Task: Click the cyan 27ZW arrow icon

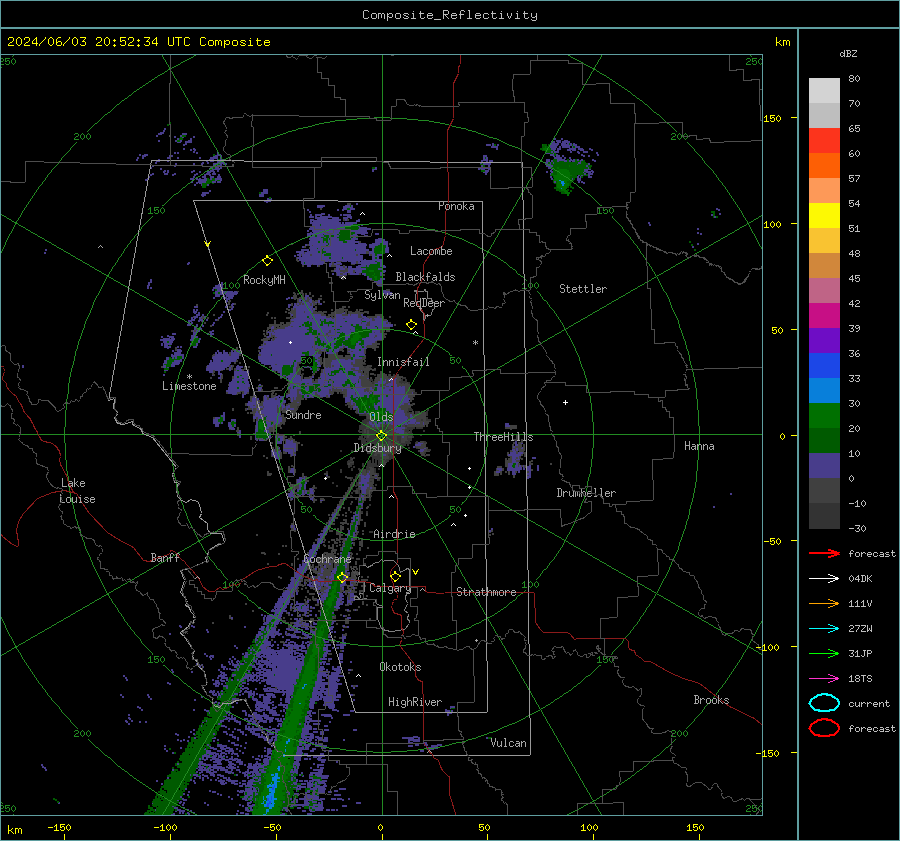Action: point(824,629)
